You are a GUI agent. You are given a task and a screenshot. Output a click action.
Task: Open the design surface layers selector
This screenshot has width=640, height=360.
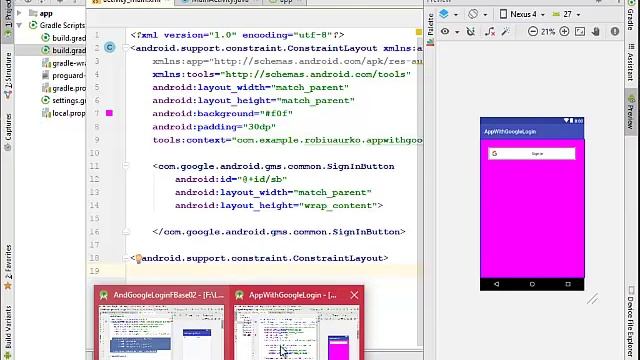click(x=448, y=14)
